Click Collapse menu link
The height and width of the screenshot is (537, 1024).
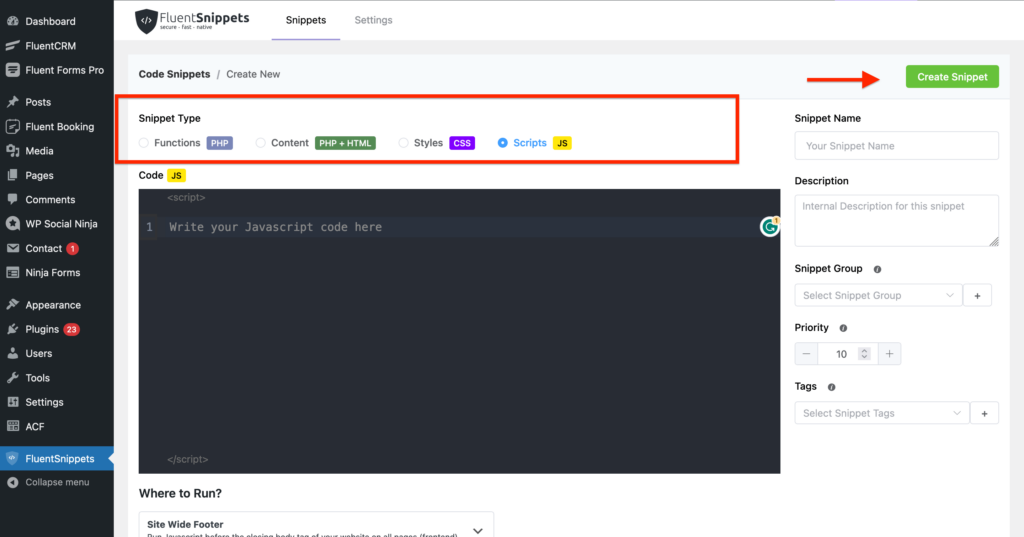click(57, 482)
